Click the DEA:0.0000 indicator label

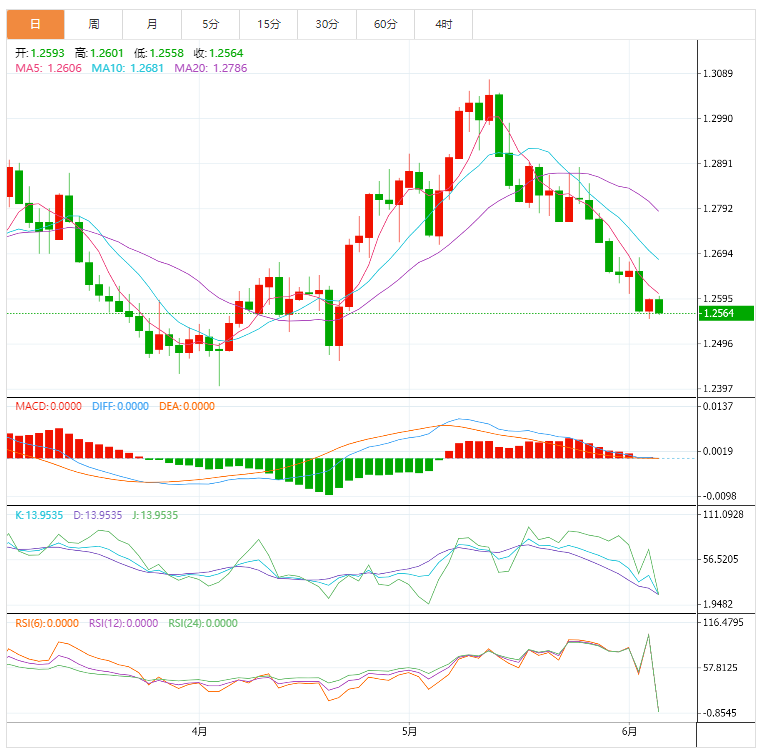click(x=187, y=406)
